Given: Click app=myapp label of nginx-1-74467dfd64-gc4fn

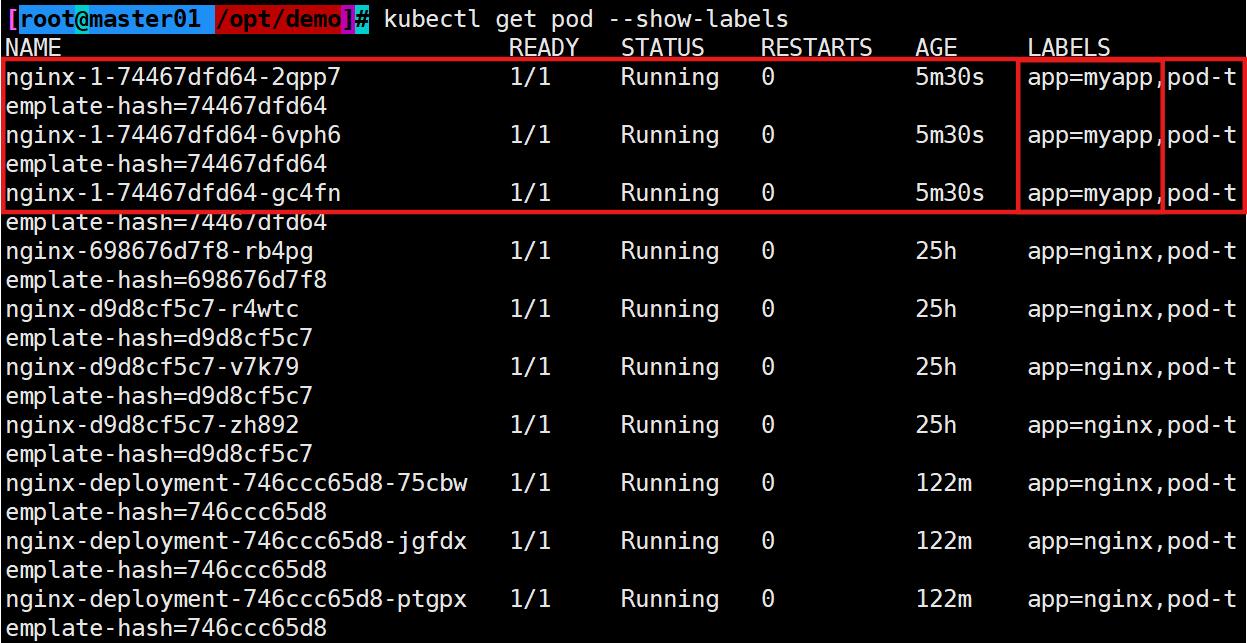Looking at the screenshot, I should (x=1090, y=193).
